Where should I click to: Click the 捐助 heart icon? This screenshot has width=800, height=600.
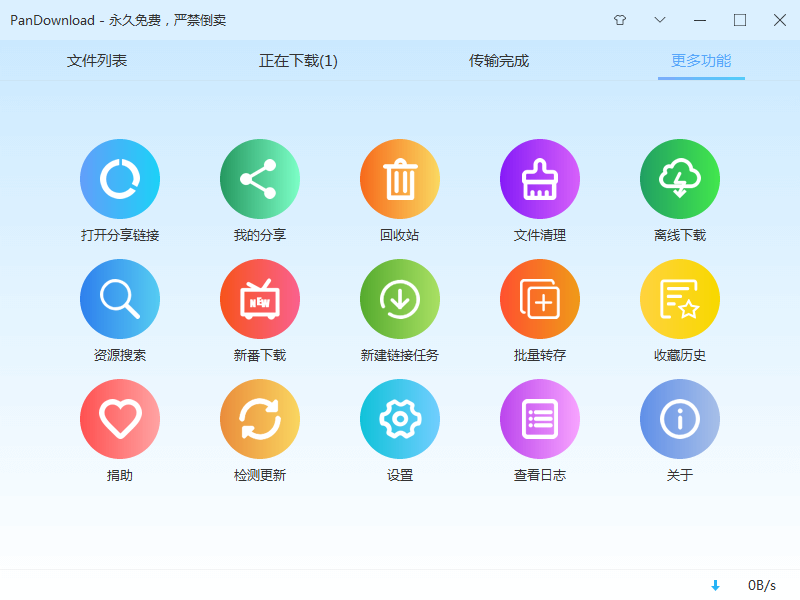[x=120, y=419]
